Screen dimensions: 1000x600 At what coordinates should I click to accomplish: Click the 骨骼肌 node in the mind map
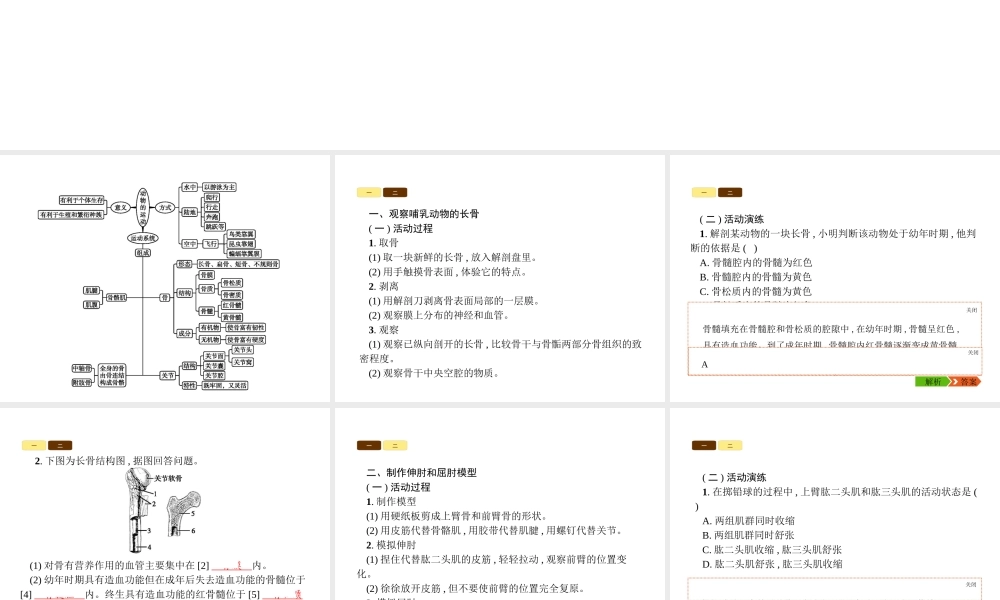tap(116, 298)
